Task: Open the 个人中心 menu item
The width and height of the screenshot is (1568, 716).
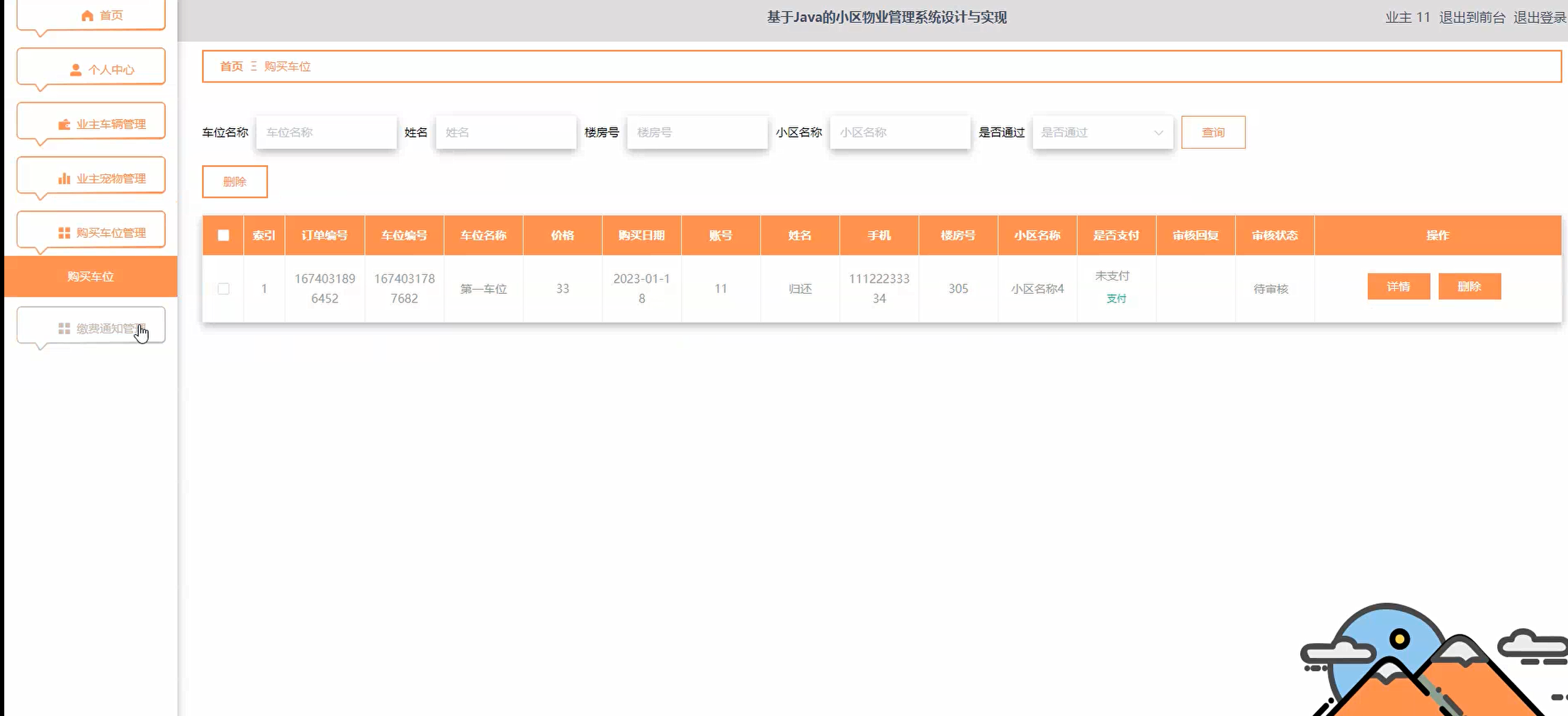Action: pos(91,69)
